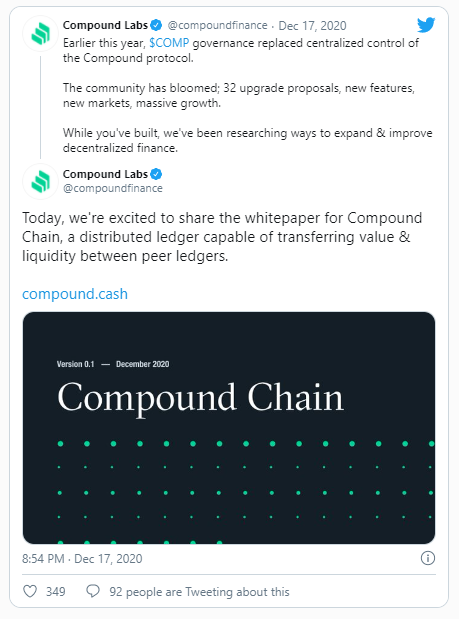Open the compound.cash link
Image resolution: width=459 pixels, height=619 pixels.
pos(75,294)
